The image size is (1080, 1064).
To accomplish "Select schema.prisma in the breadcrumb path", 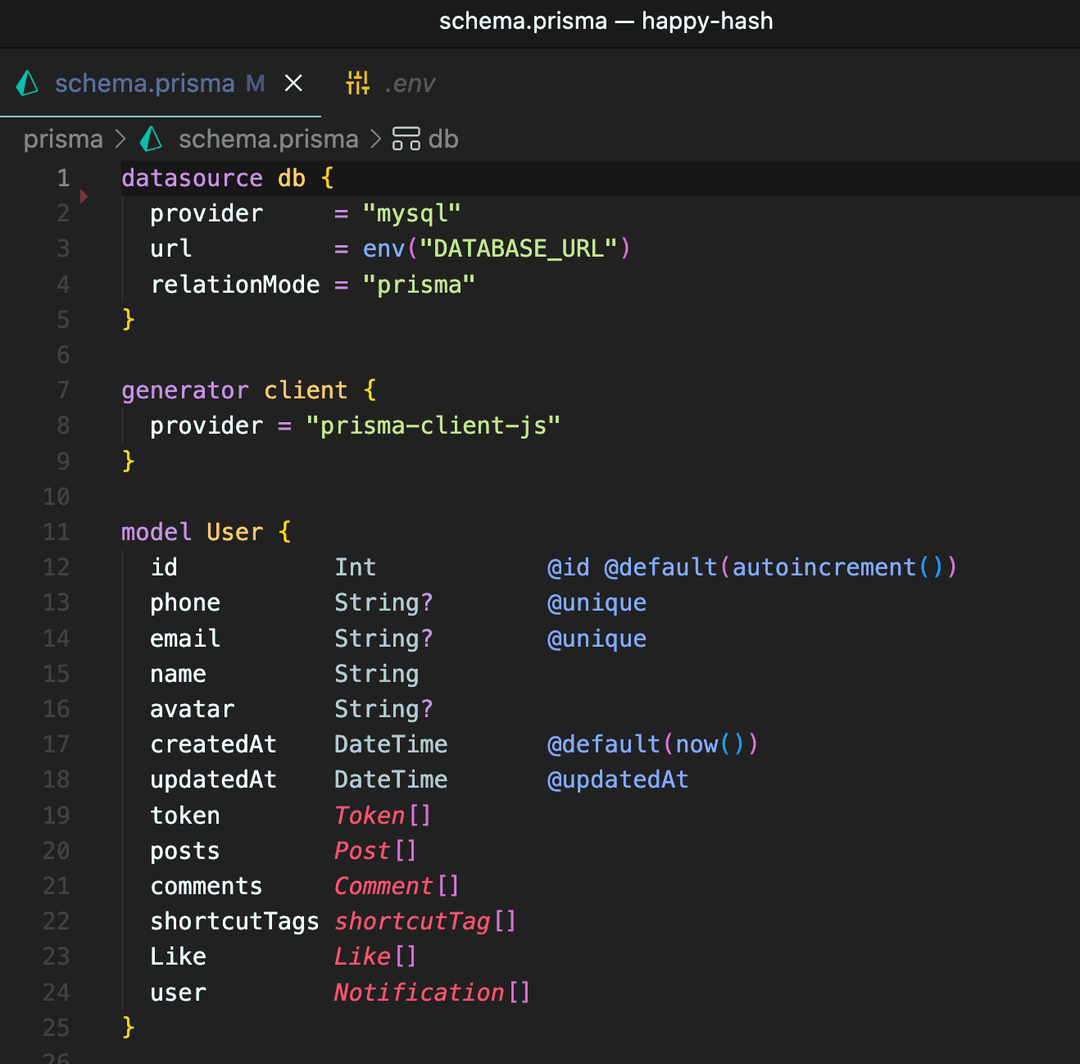I will [268, 139].
